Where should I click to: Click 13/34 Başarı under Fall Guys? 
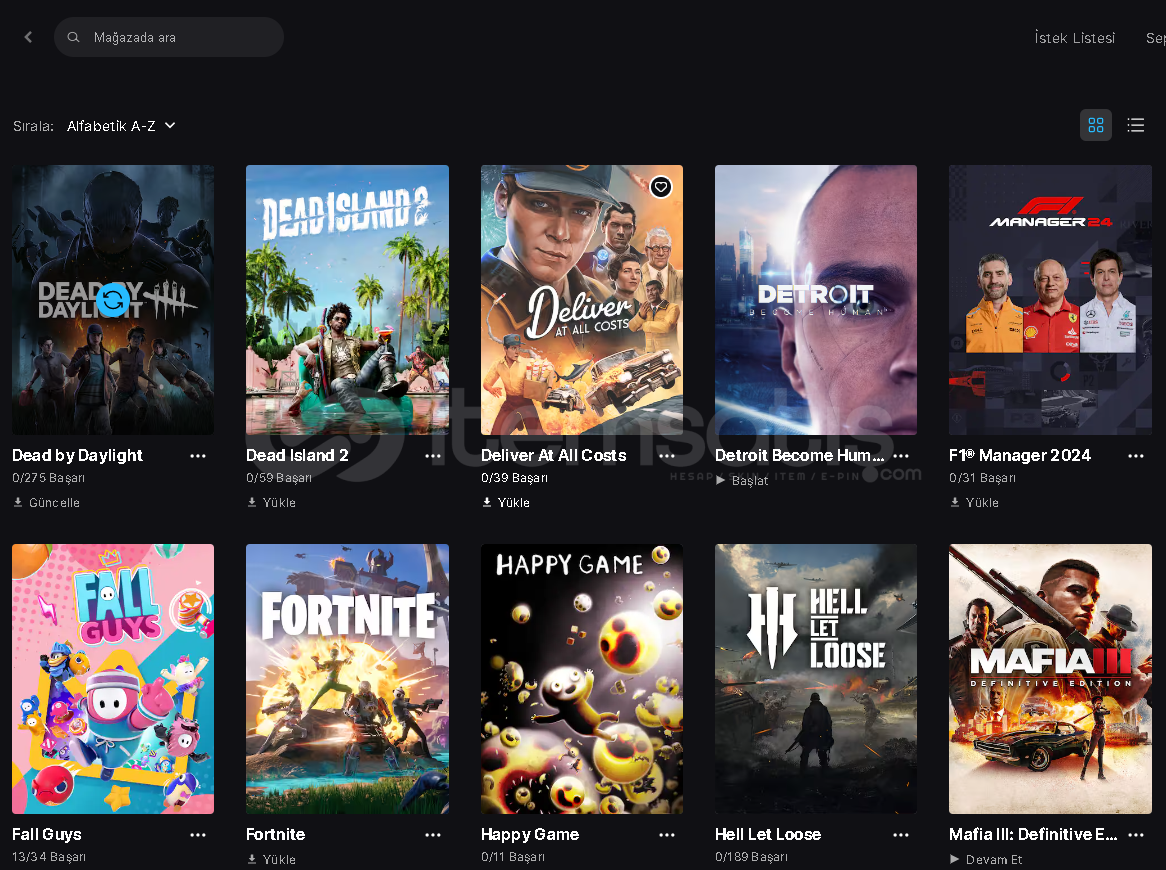click(49, 857)
